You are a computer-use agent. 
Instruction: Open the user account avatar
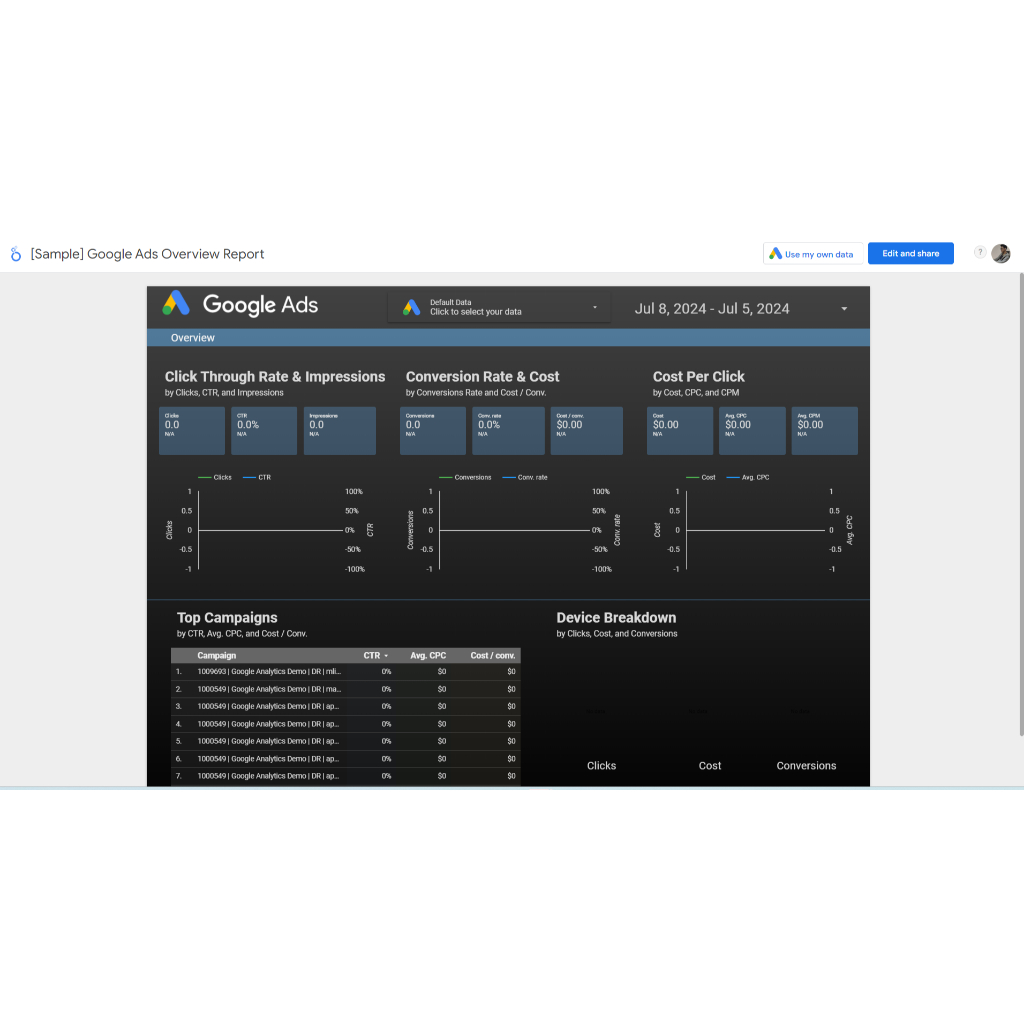pyautogui.click(x=1001, y=254)
